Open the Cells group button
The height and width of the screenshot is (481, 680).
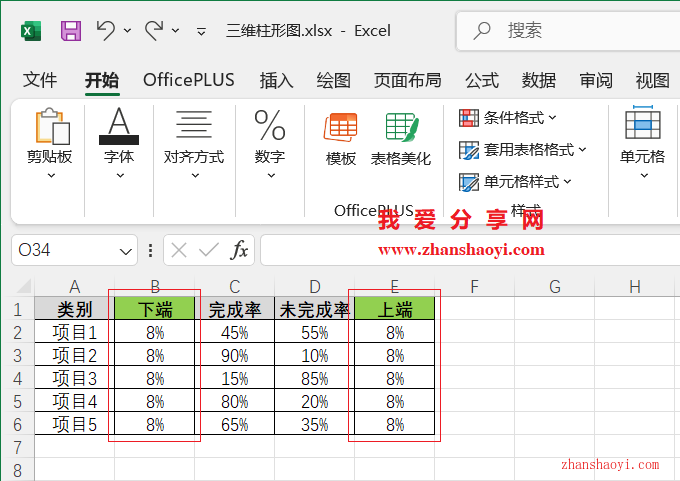pyautogui.click(x=642, y=138)
